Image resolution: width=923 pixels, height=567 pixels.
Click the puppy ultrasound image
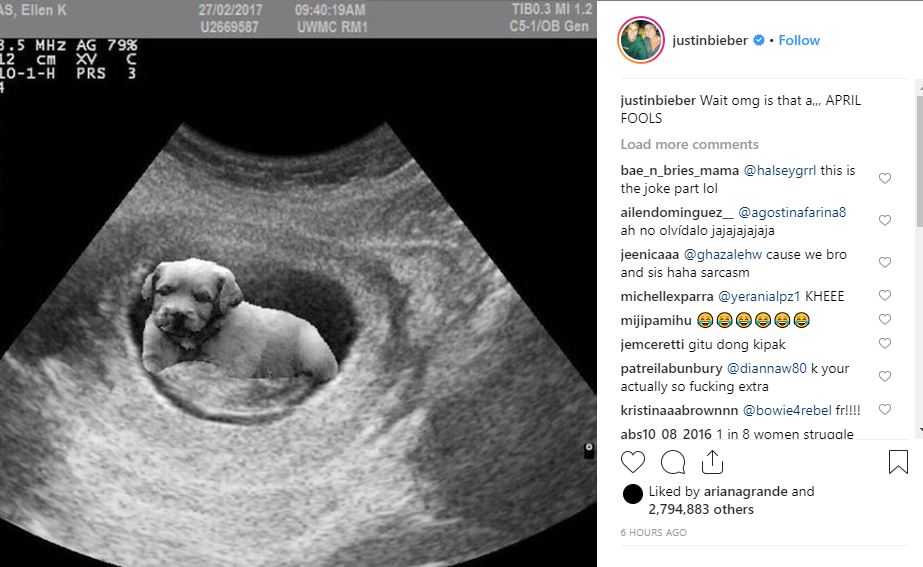(x=298, y=303)
